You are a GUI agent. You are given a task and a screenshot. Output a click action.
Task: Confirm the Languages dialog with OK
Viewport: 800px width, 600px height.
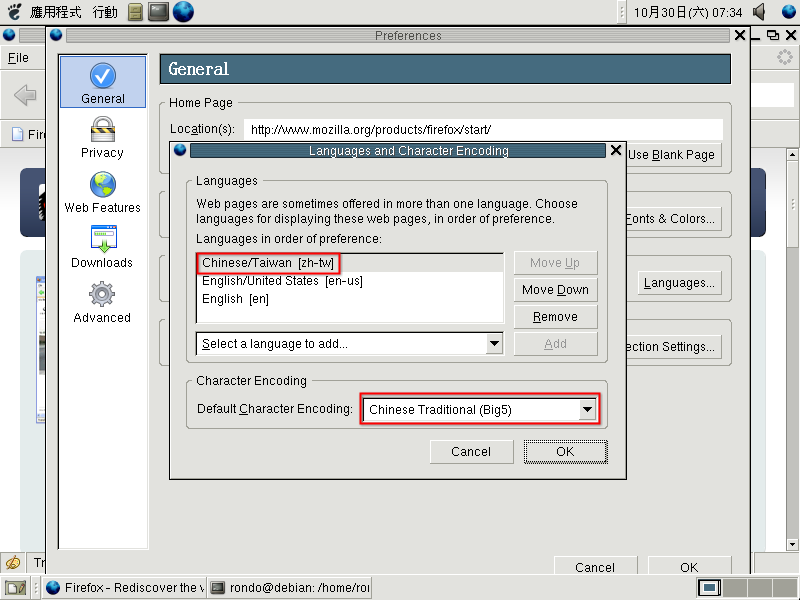[x=565, y=452]
